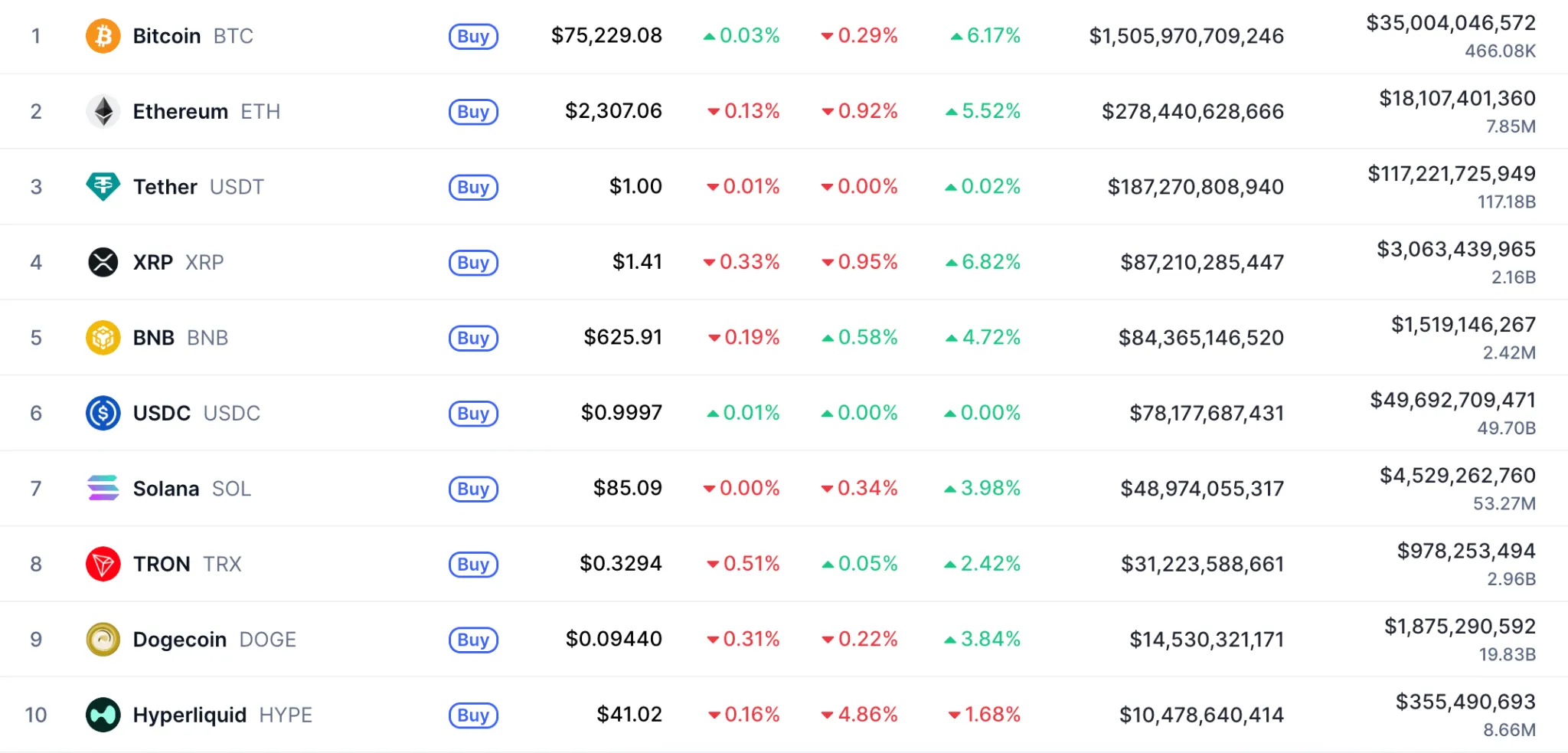Click Tether's 24h volume amount

pos(1451,174)
